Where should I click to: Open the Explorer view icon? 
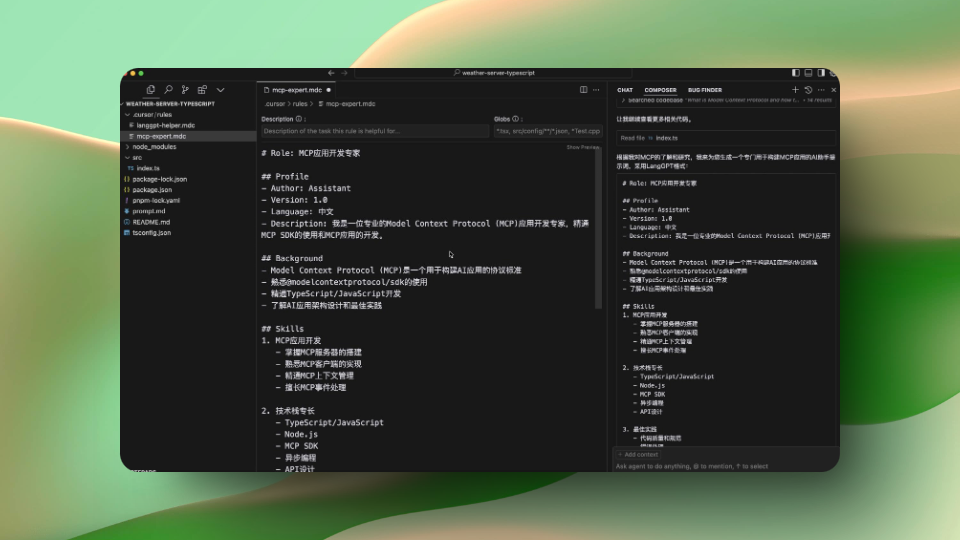coord(151,90)
